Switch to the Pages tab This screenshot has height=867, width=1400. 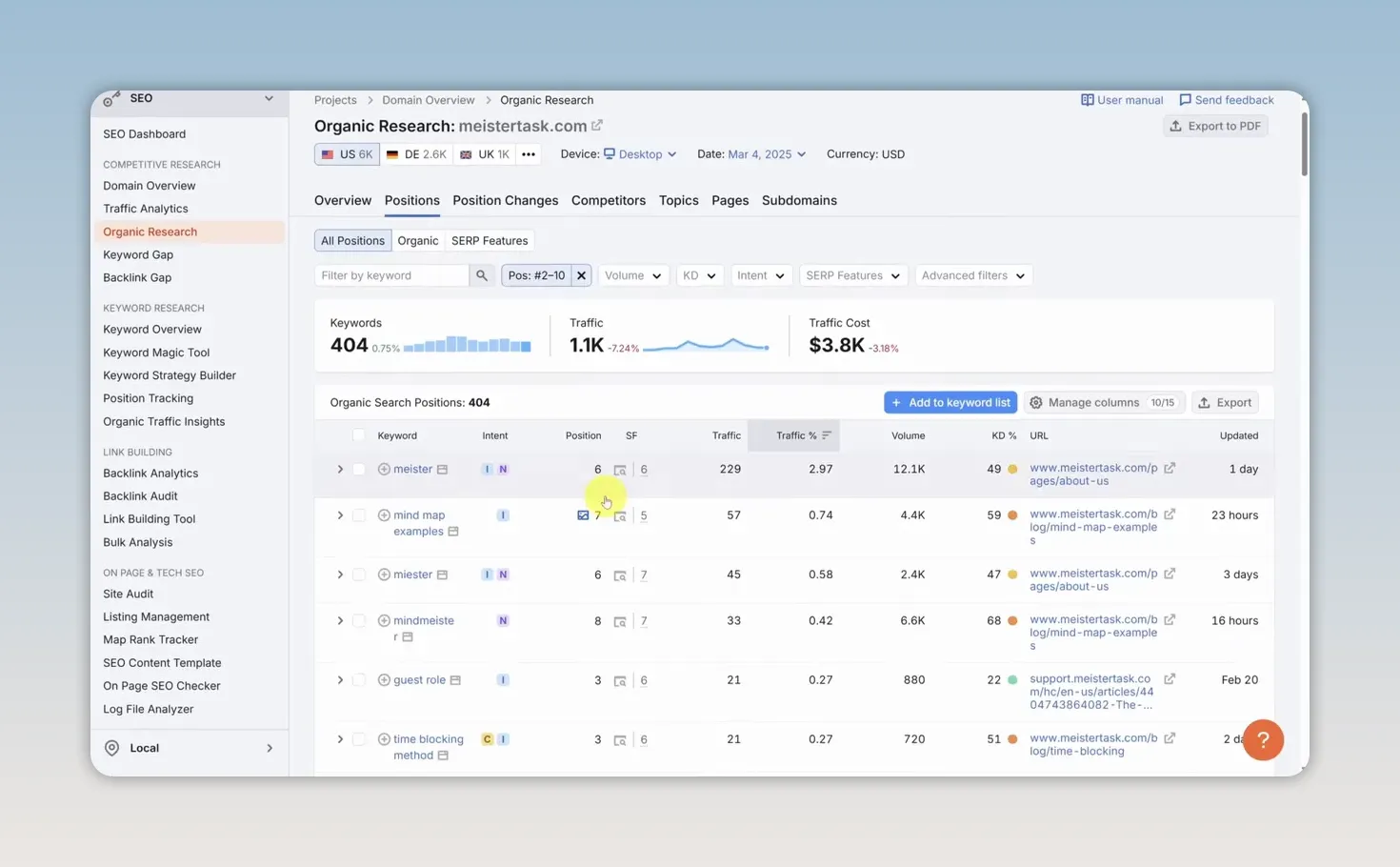pyautogui.click(x=730, y=200)
